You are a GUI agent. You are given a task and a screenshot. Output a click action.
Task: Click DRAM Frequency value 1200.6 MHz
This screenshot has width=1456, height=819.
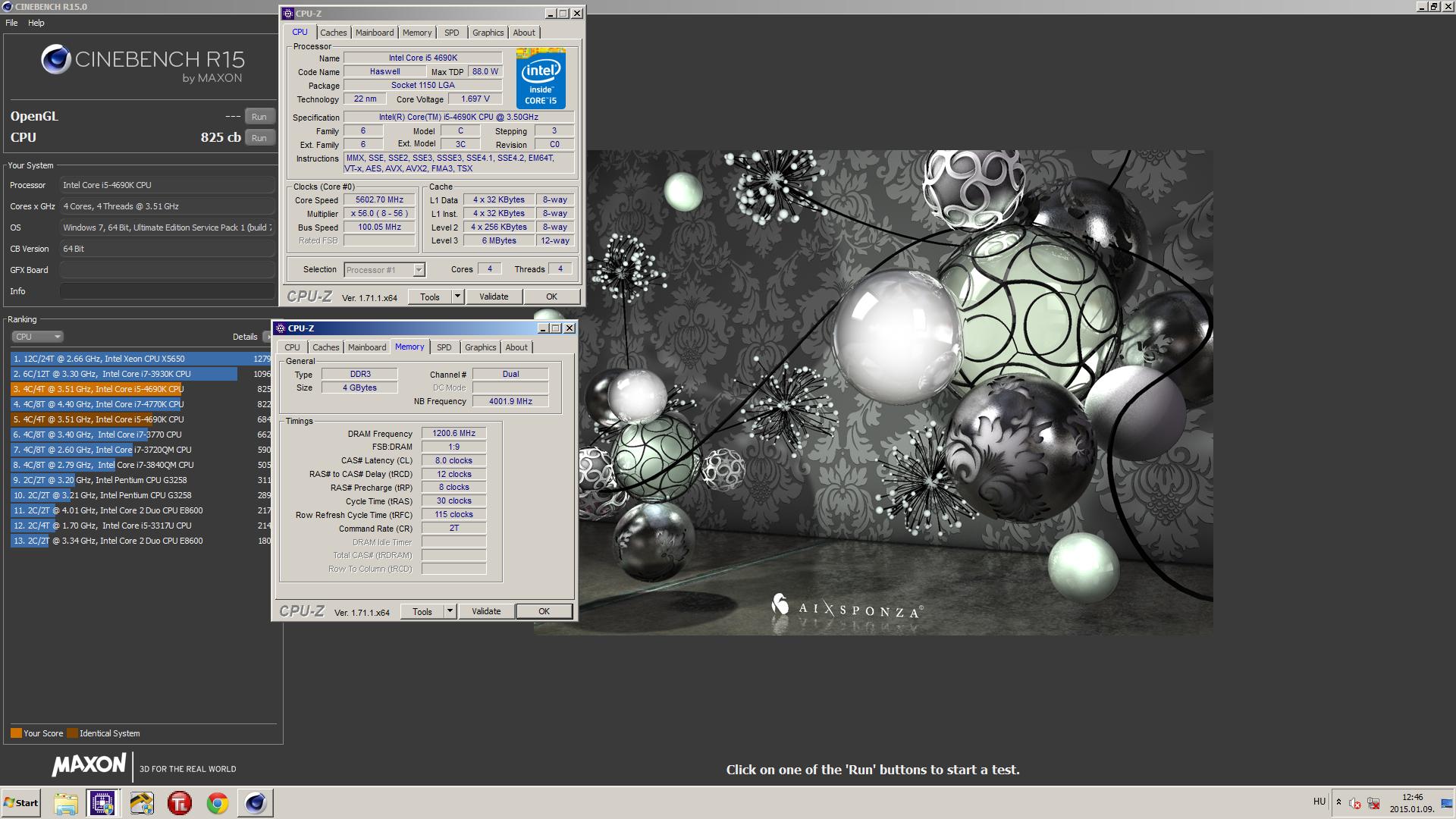click(453, 434)
